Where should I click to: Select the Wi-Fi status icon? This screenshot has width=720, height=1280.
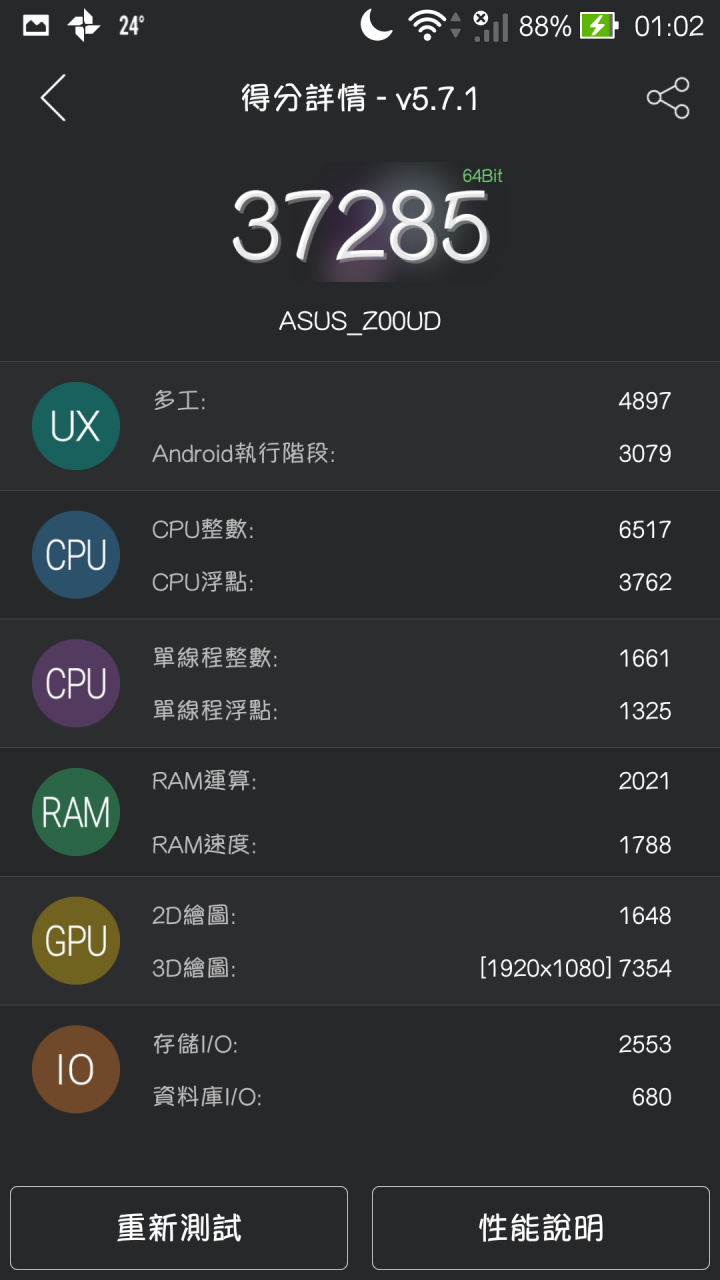click(x=424, y=26)
